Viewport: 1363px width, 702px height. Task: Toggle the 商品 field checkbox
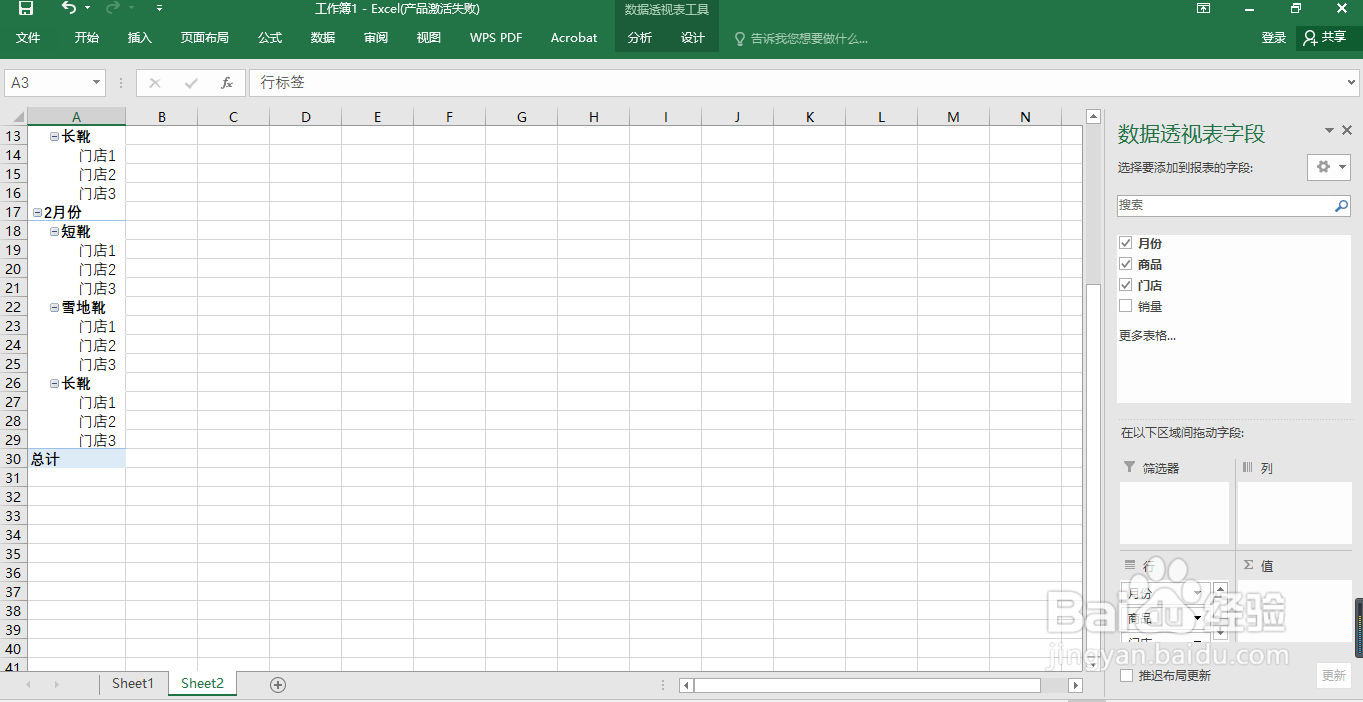(1126, 264)
